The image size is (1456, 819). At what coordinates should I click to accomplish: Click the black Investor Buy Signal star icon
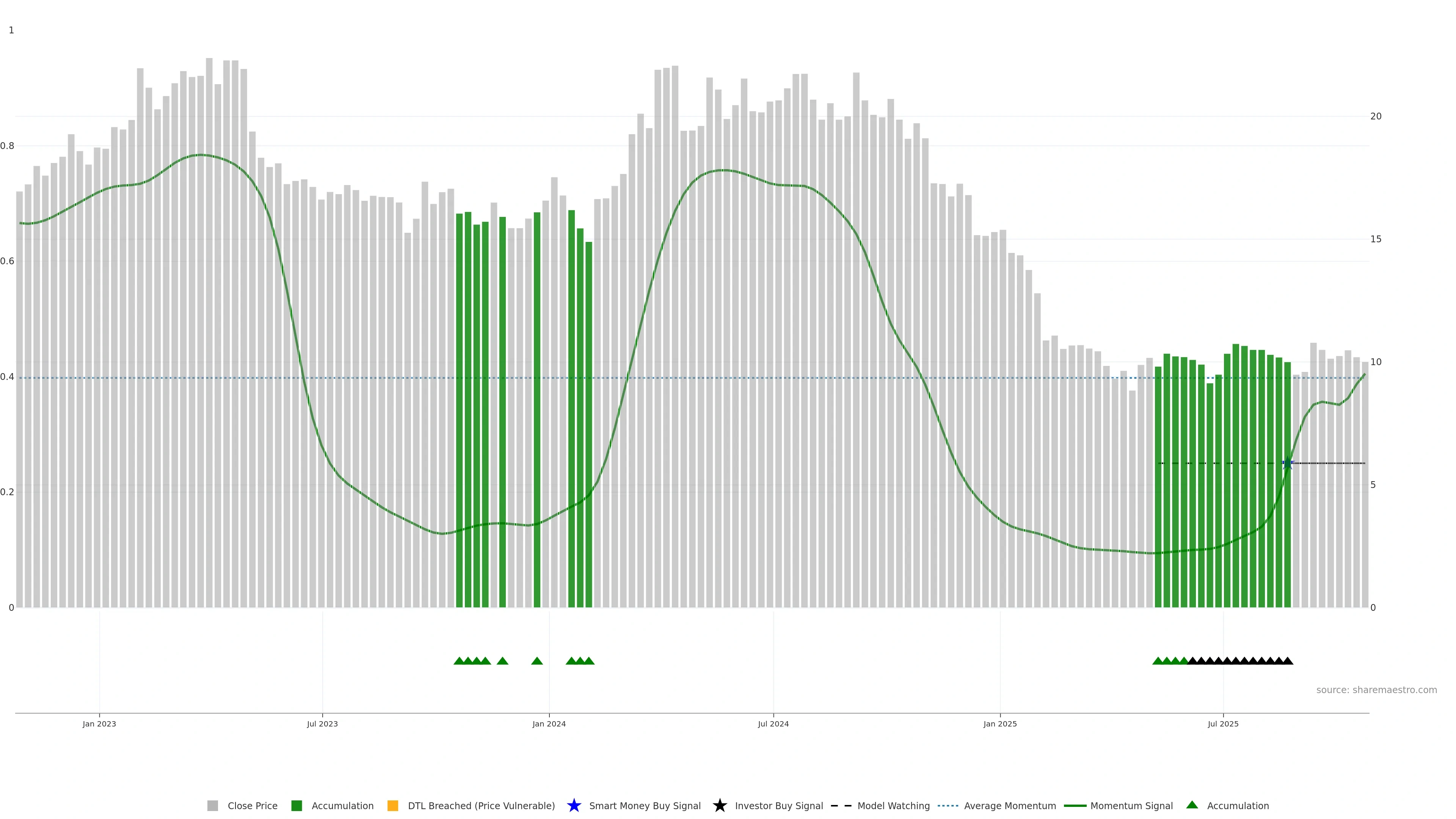point(720,805)
